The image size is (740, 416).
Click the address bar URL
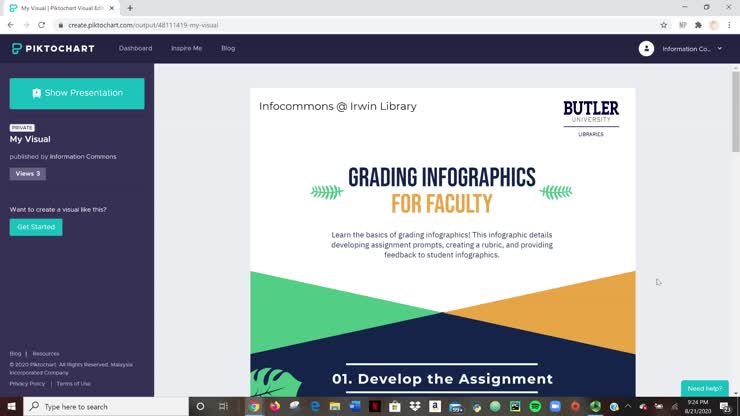point(143,25)
